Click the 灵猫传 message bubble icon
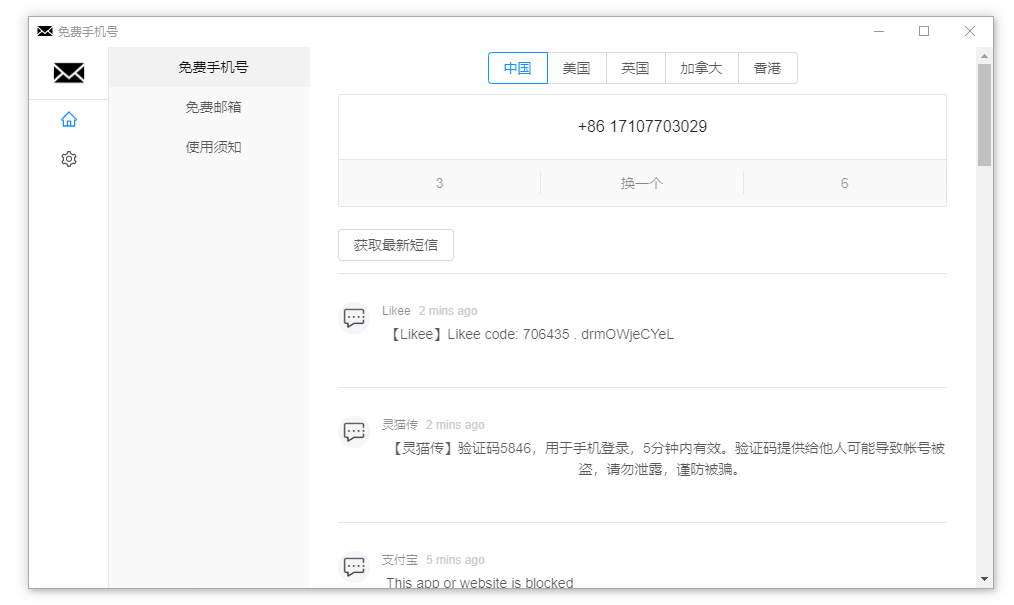Viewport: 1014px width, 605px height. coord(354,432)
